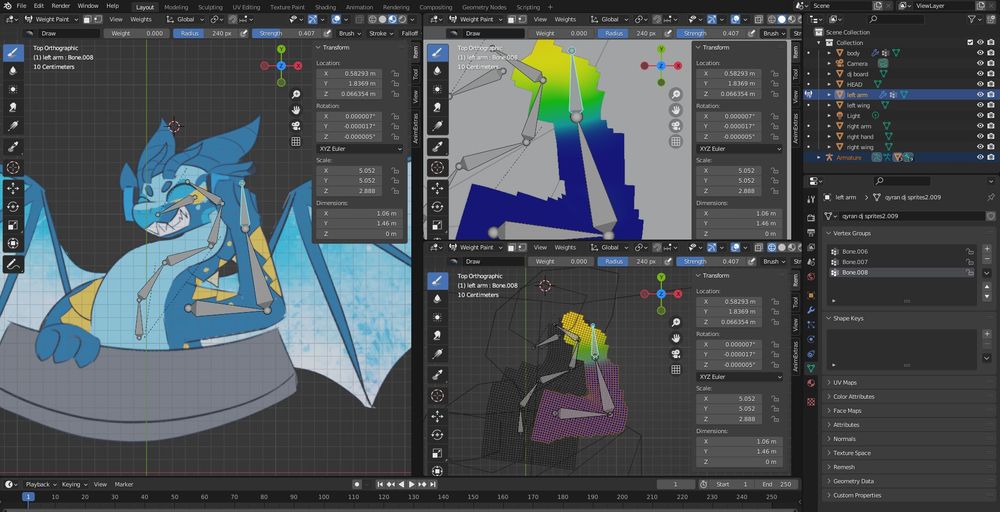1000x512 pixels.
Task: Open Material properties tab
Action: (x=811, y=383)
